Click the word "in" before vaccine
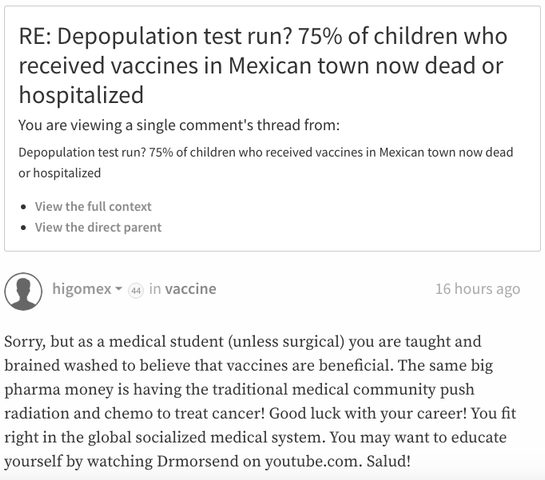The image size is (545, 480). tap(155, 289)
